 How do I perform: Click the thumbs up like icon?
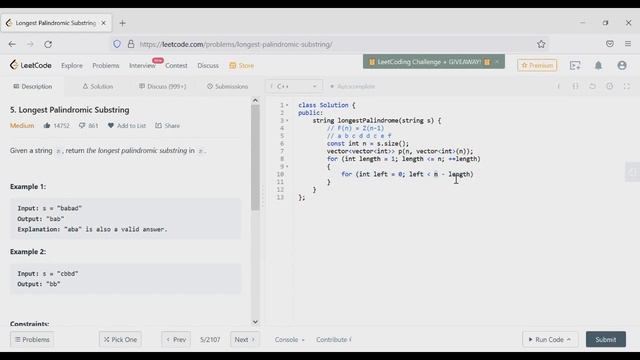pos(47,126)
